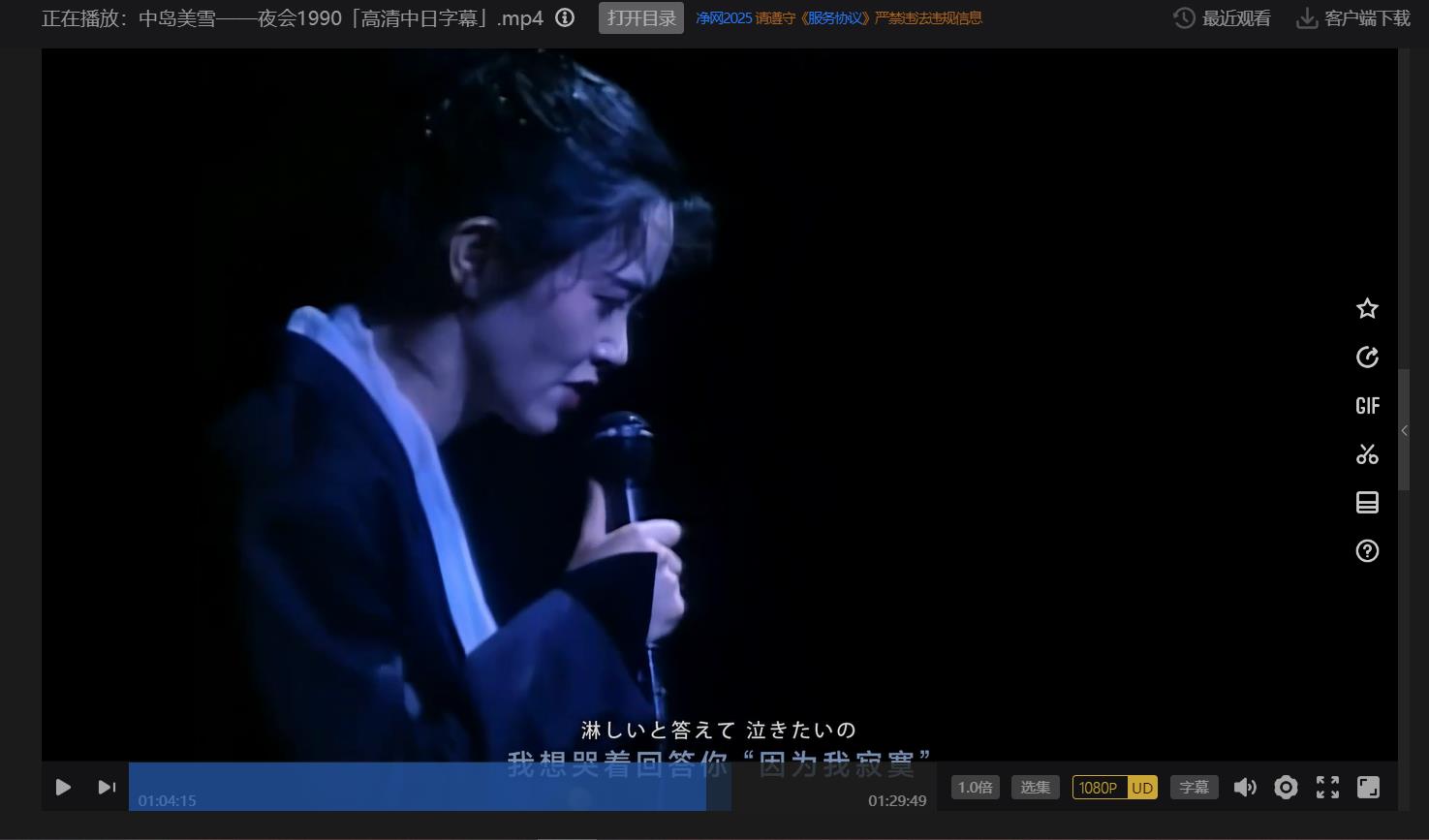Viewport: 1429px width, 840px height.
Task: Change playback speed from 1.0倍
Action: [975, 788]
